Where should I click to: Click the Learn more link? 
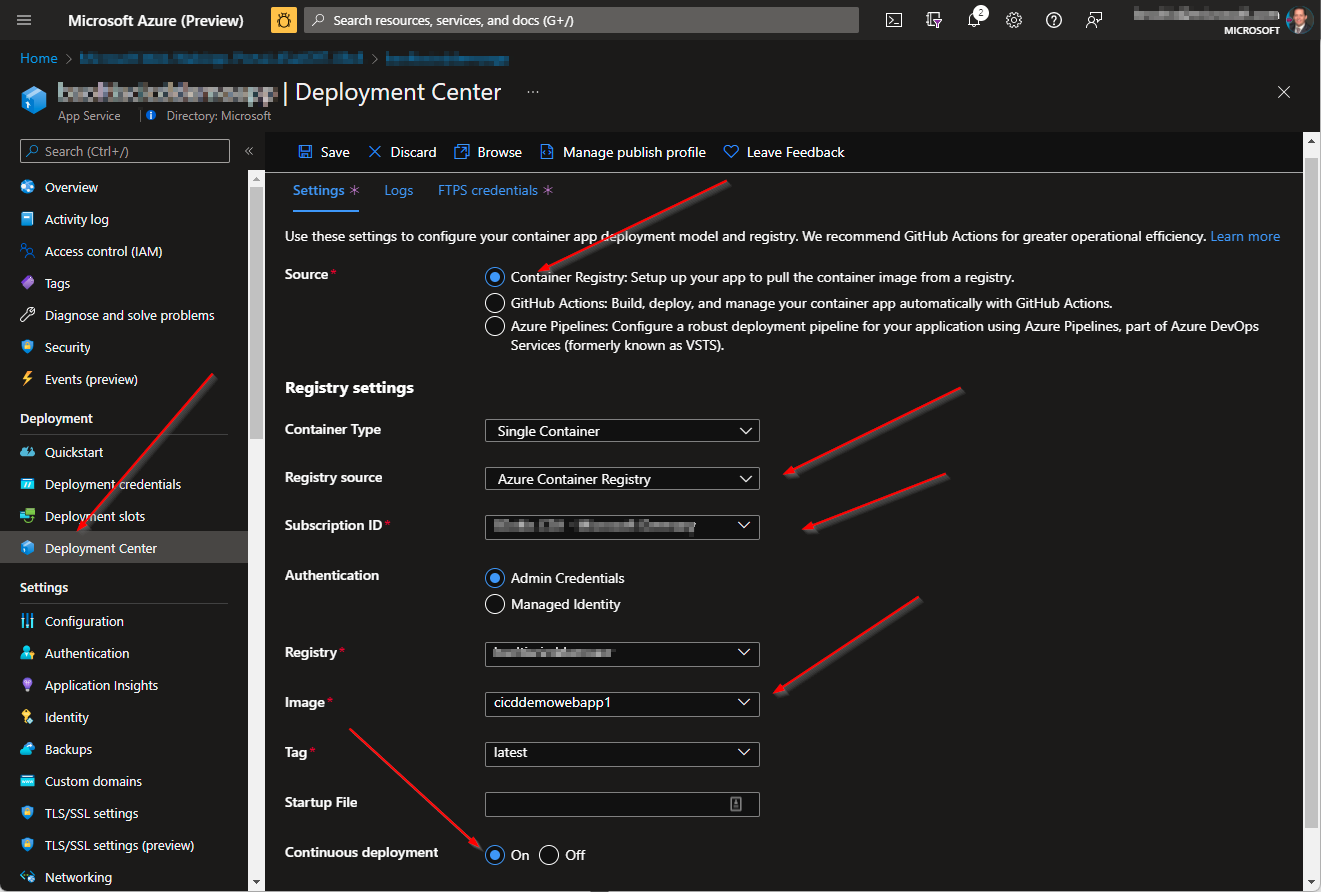[x=1244, y=236]
